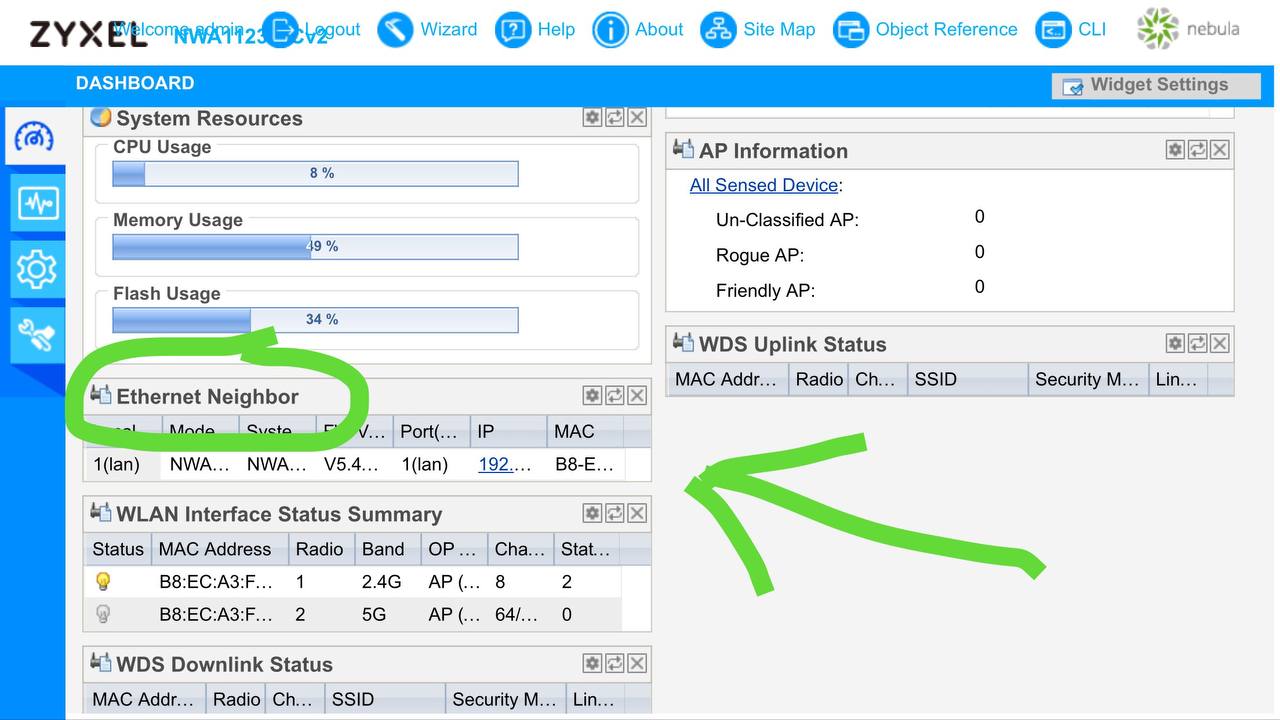Image resolution: width=1280 pixels, height=720 pixels.
Task: Click the Widget Settings button
Action: (x=1156, y=85)
